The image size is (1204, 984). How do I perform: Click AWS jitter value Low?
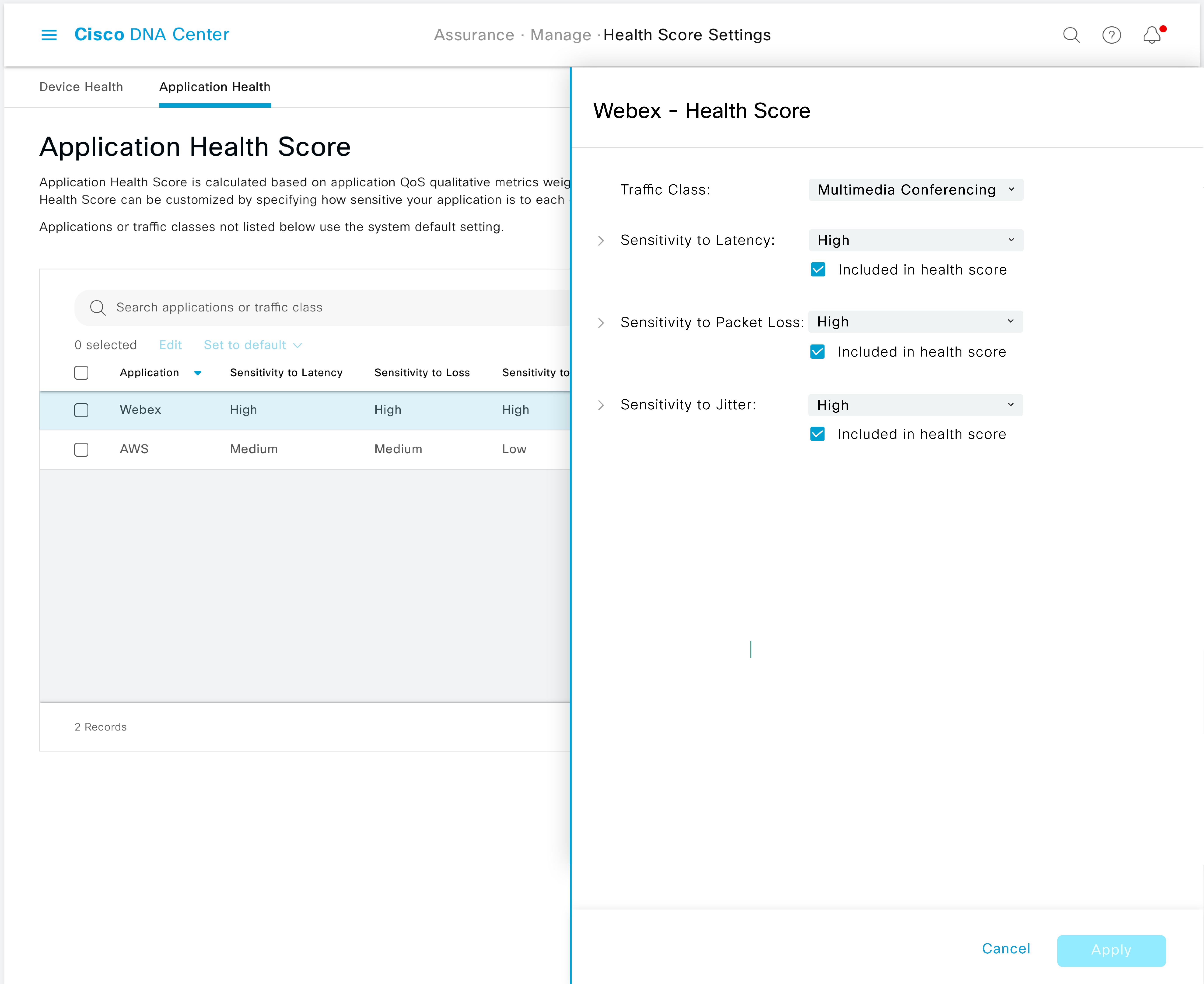514,449
